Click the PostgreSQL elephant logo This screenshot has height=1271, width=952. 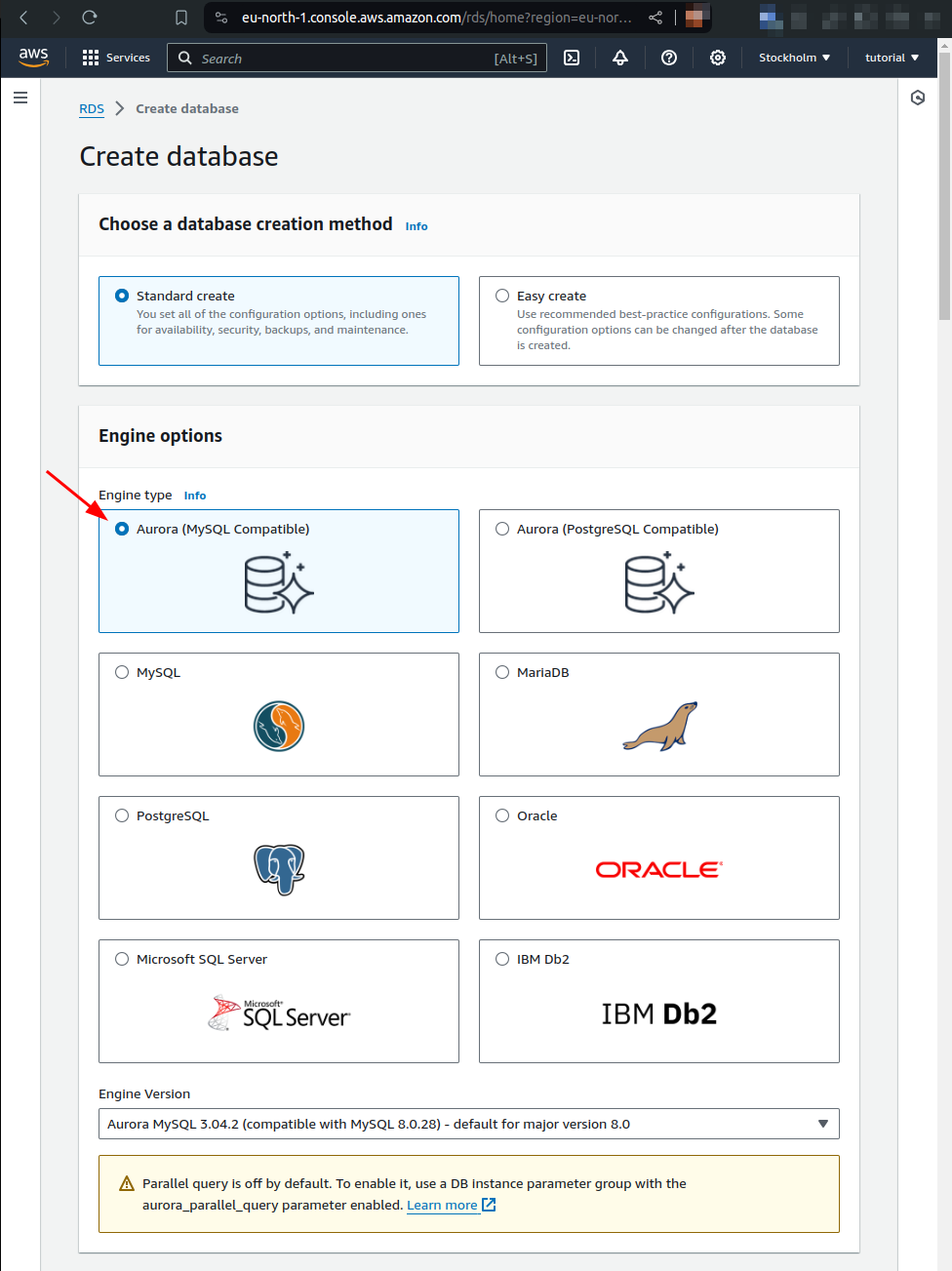[279, 869]
